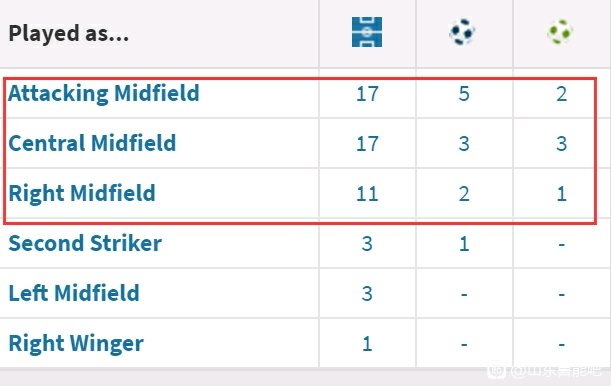Image resolution: width=611 pixels, height=386 pixels.
Task: Click the dark blue soccer ball goals icon
Action: (x=462, y=32)
